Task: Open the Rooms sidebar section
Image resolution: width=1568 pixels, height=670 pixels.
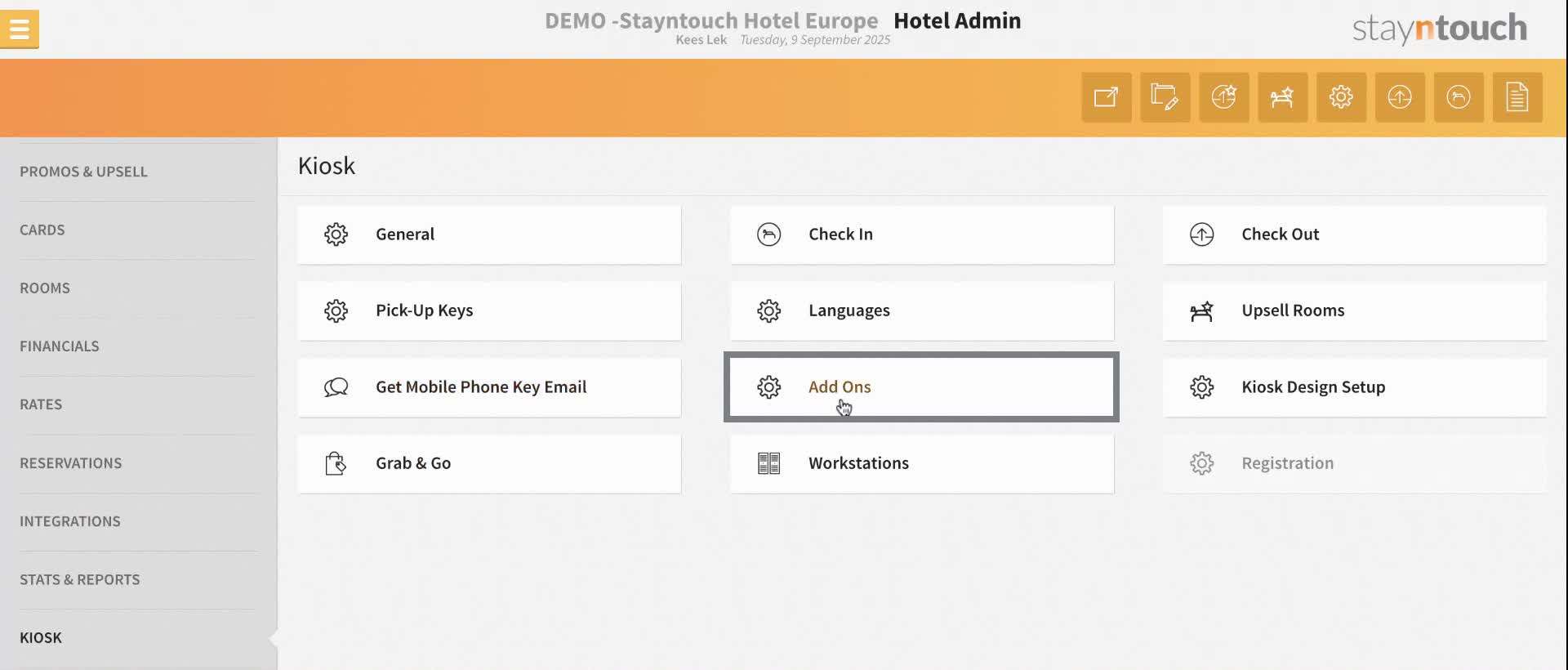Action: 137,288
